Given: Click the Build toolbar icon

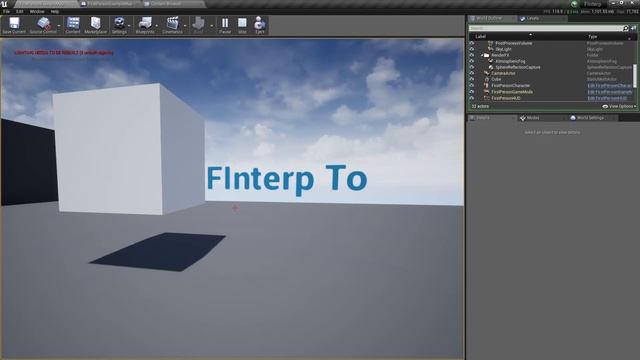Looking at the screenshot, I should 198,23.
